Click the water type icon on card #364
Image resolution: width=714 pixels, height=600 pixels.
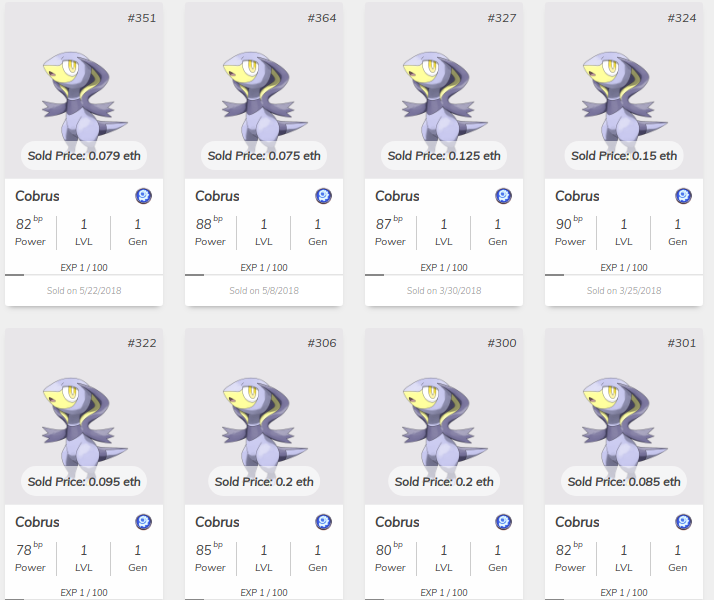pos(323,196)
